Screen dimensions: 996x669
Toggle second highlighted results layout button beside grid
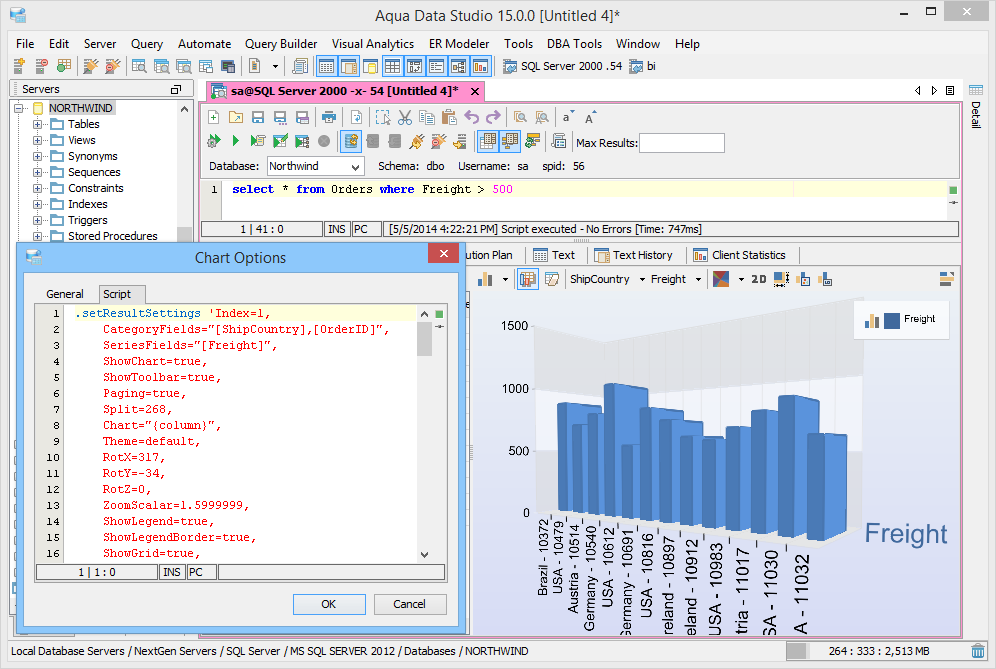click(509, 141)
